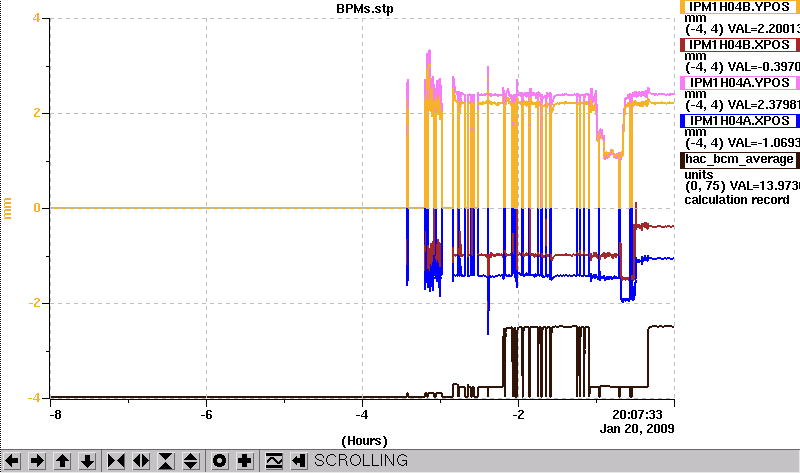The height and width of the screenshot is (473, 800).
Task: Click the waveform graph-refresh icon
Action: point(274,461)
